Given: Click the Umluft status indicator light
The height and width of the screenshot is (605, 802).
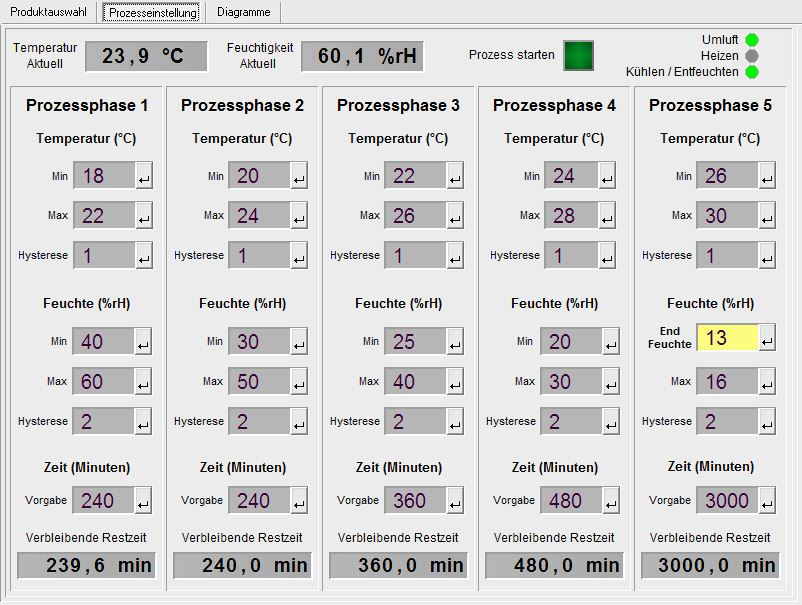Looking at the screenshot, I should [752, 40].
